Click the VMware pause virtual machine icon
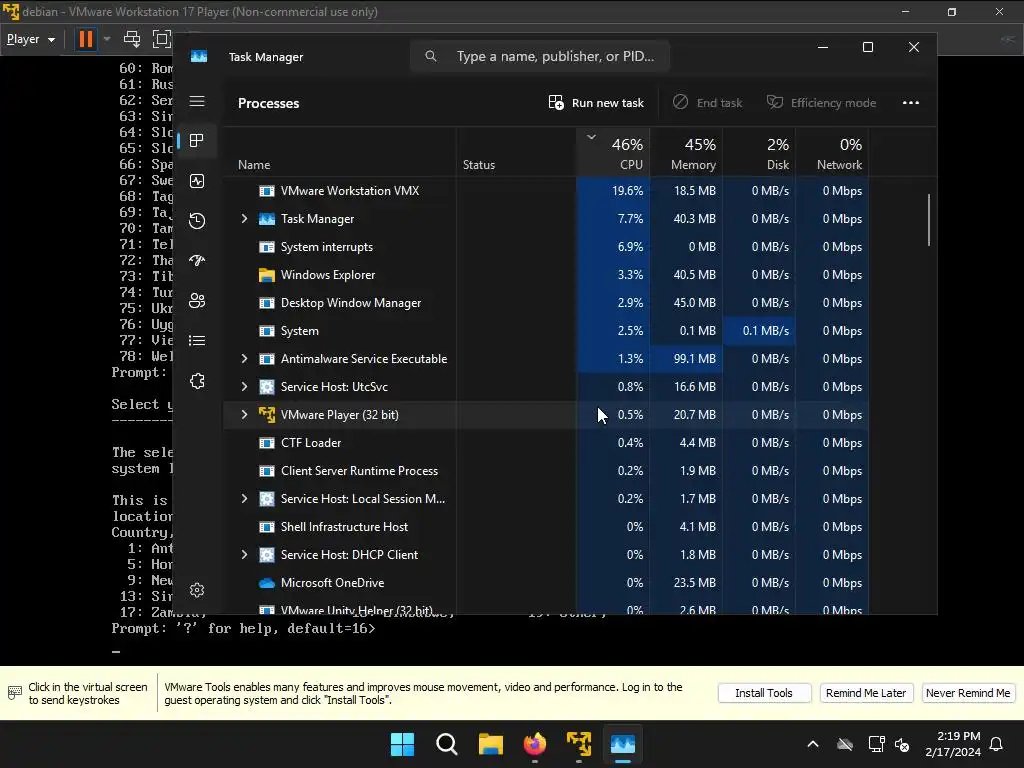The image size is (1024, 768). [86, 39]
